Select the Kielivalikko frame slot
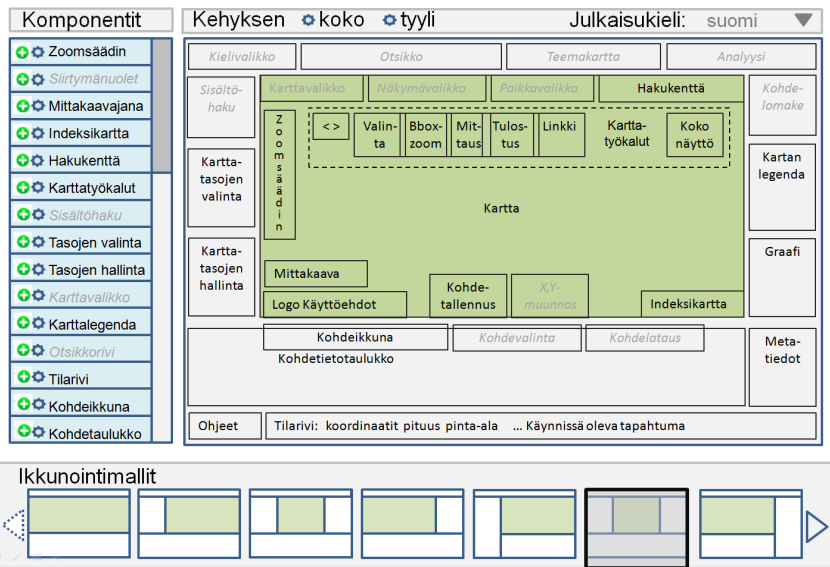 click(242, 57)
